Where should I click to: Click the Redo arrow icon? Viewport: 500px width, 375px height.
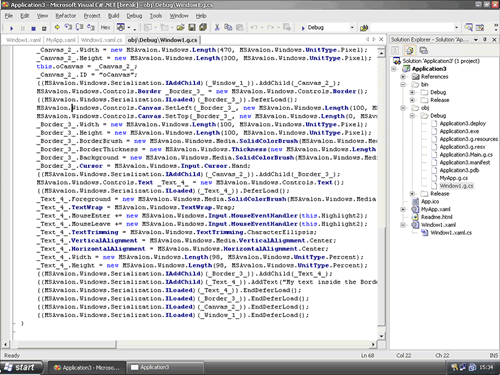pos(270,27)
